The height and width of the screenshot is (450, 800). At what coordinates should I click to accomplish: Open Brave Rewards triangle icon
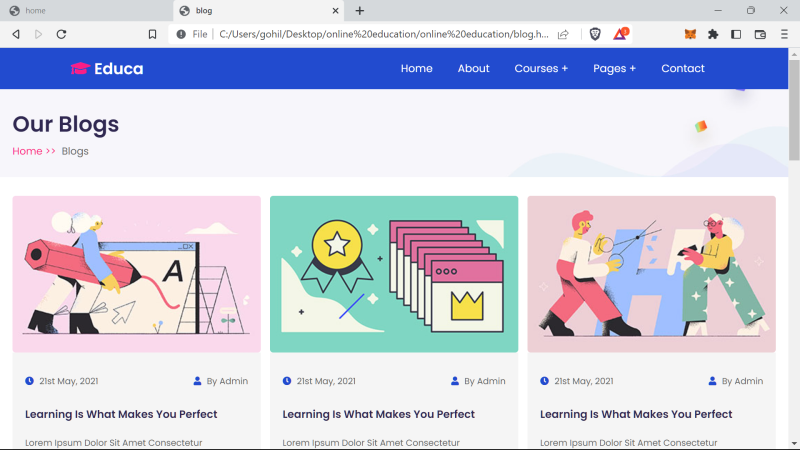click(620, 34)
